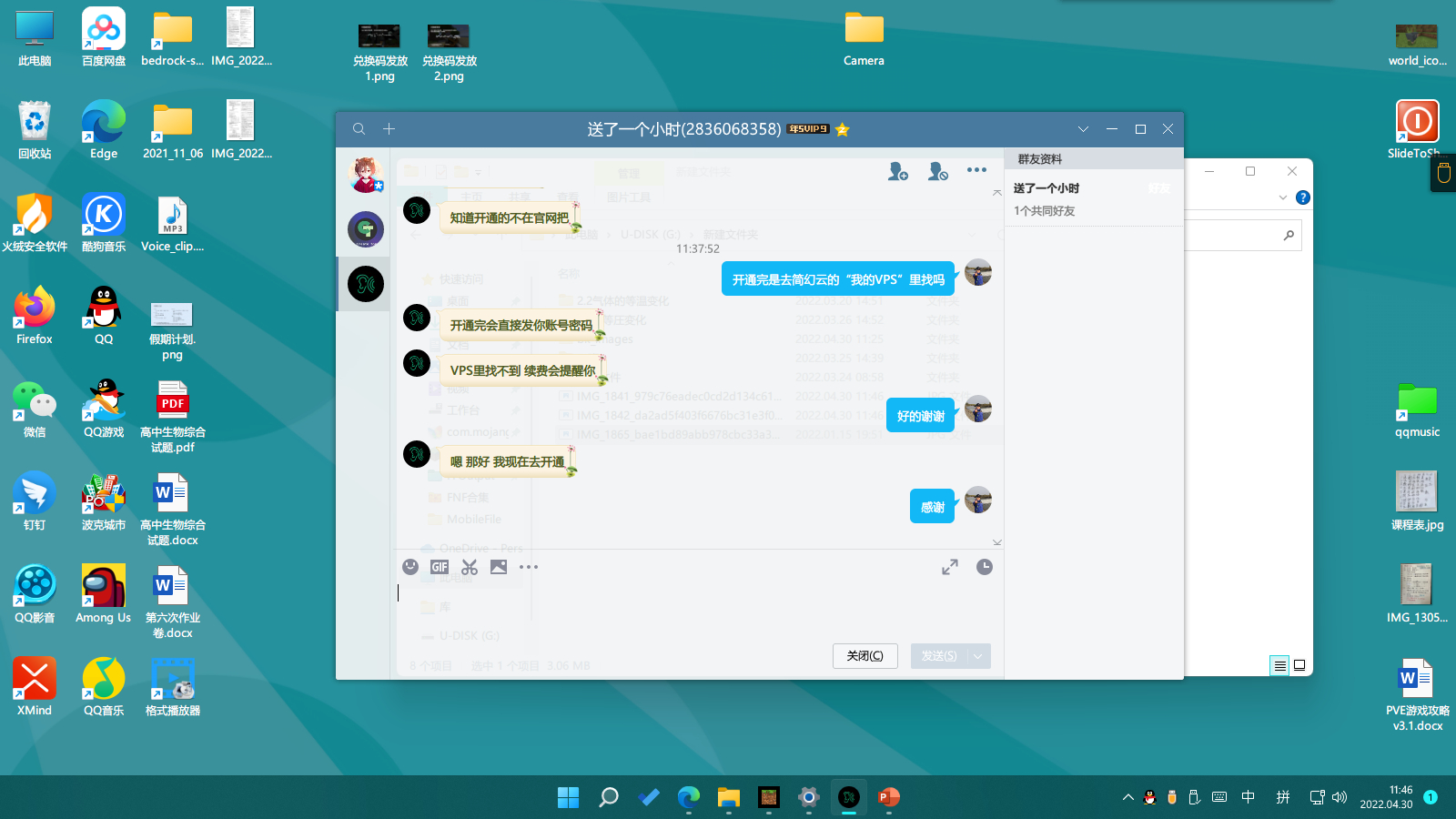The image size is (1456, 819).
Task: Switch File Explorer to details view
Action: pos(1279,665)
